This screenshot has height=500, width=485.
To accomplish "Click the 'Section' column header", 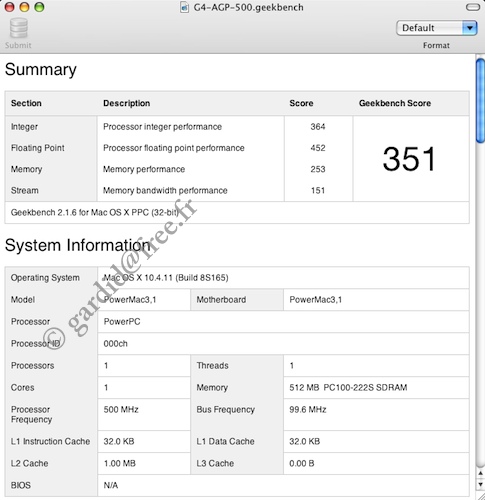I will tap(26, 103).
